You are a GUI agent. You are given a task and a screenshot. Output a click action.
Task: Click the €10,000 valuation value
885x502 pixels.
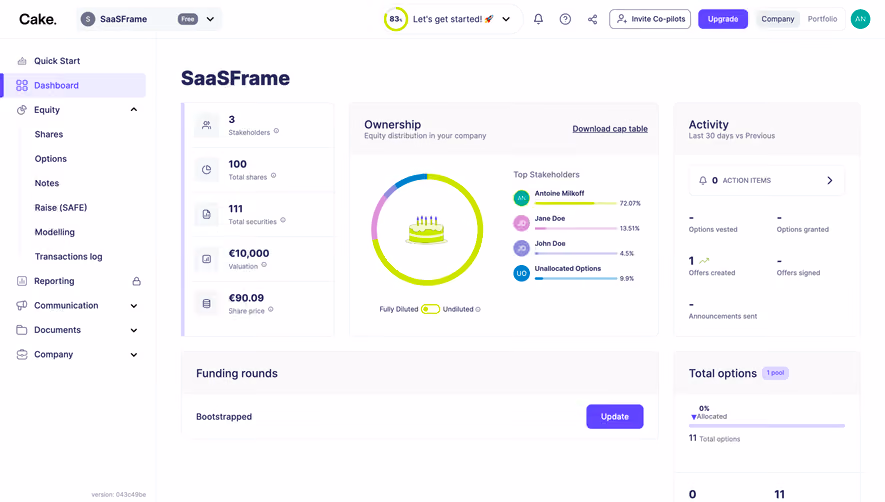249,254
